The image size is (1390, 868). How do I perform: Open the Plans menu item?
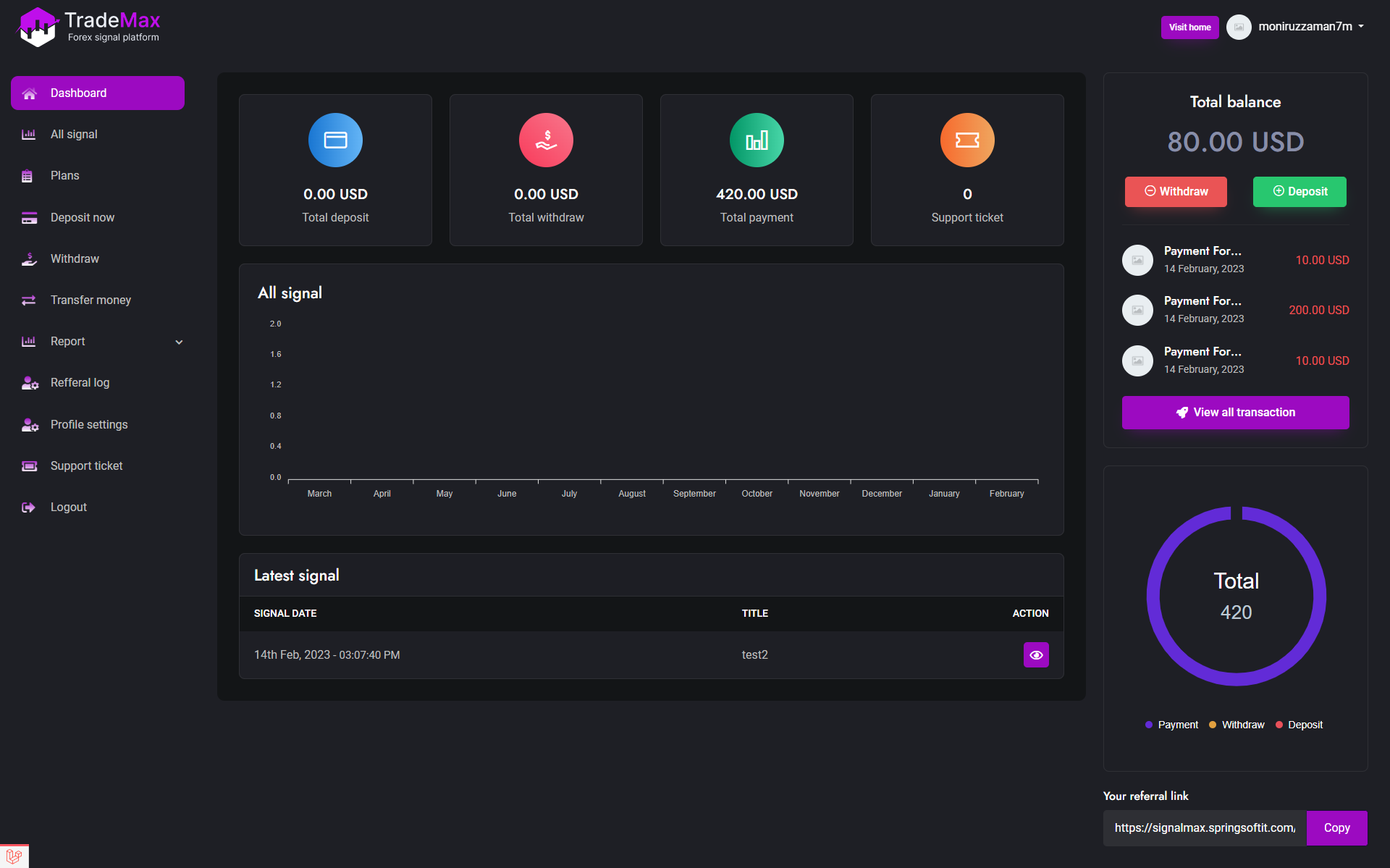tap(64, 175)
